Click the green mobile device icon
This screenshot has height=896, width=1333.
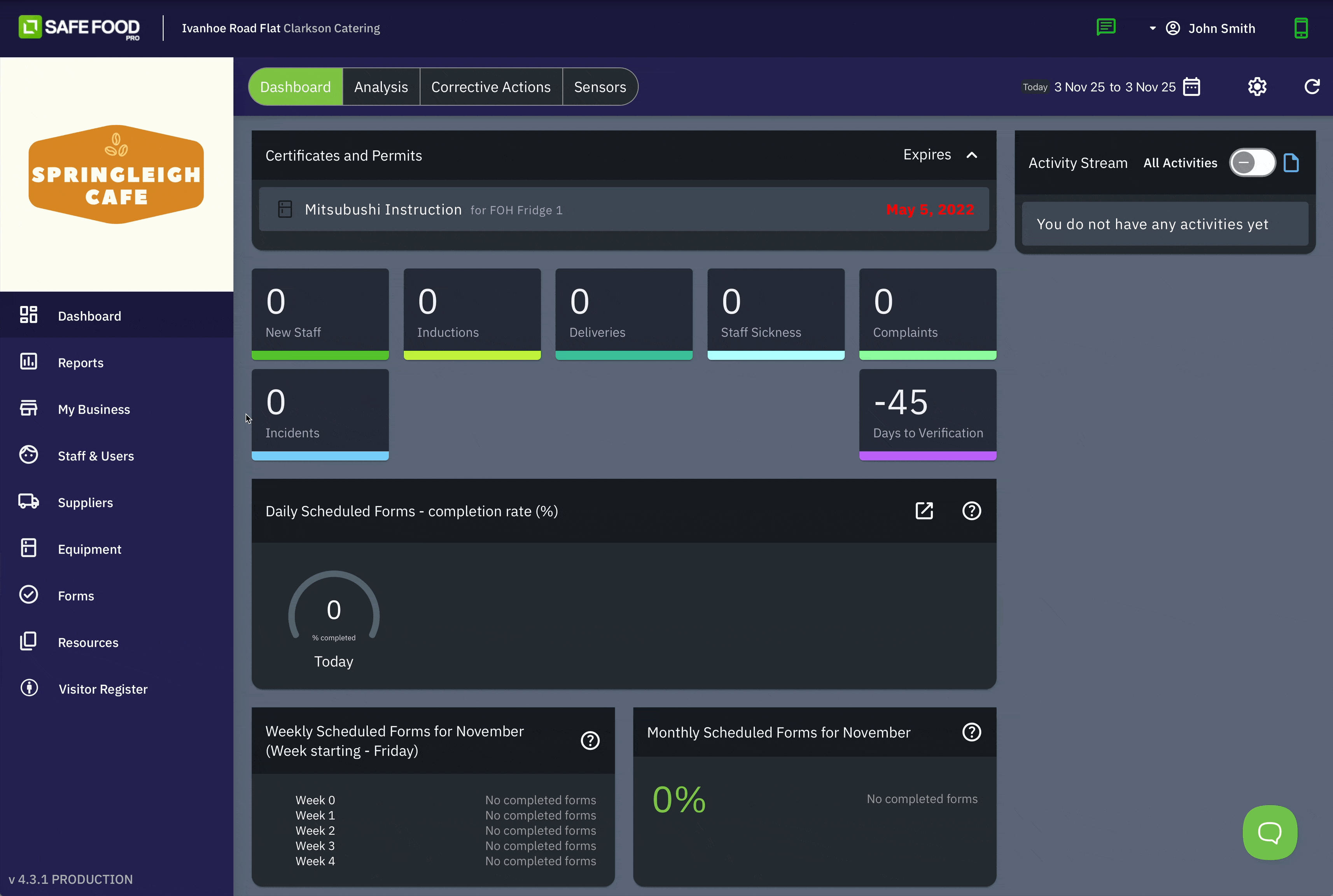[x=1301, y=28]
